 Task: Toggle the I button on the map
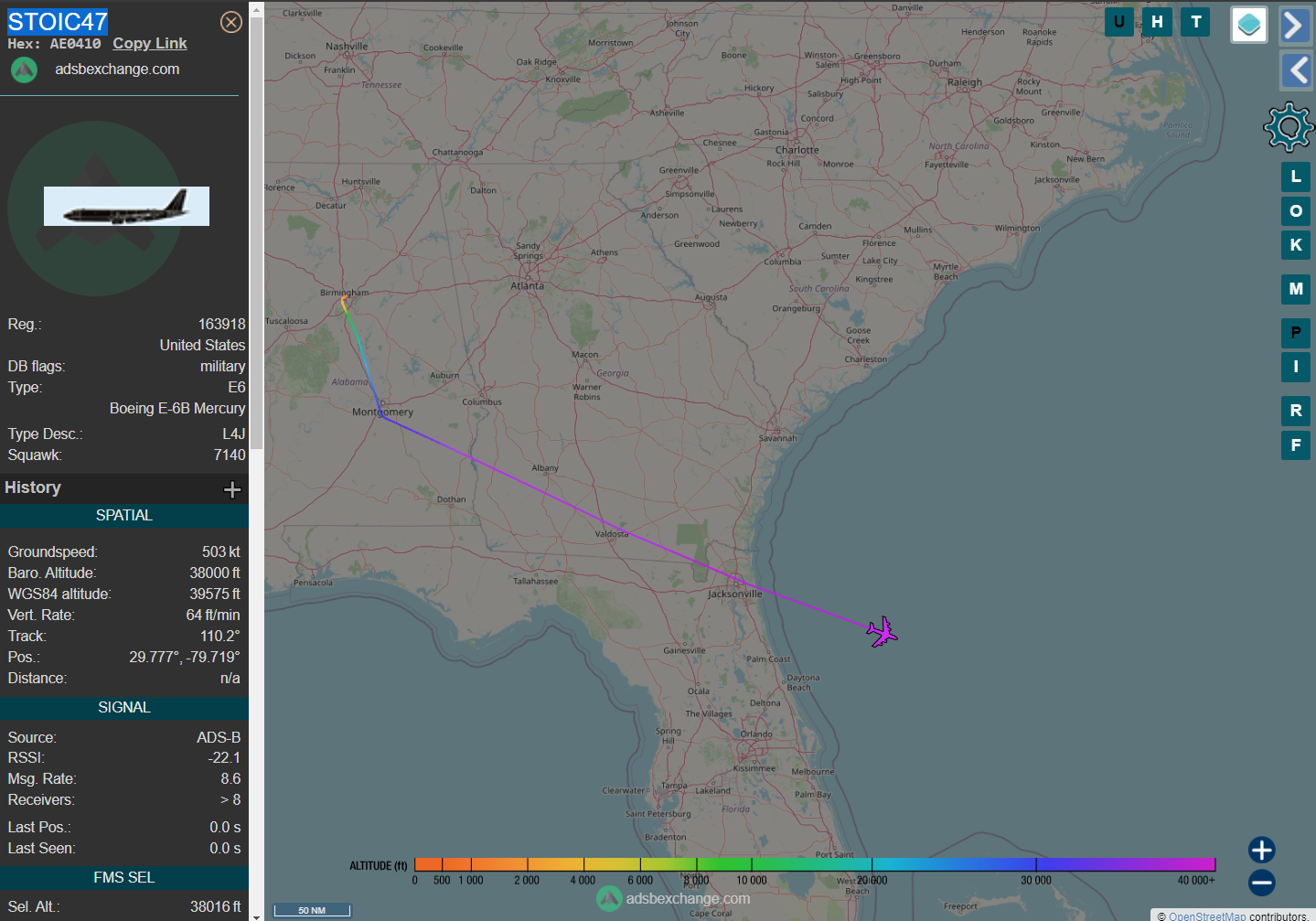1296,367
